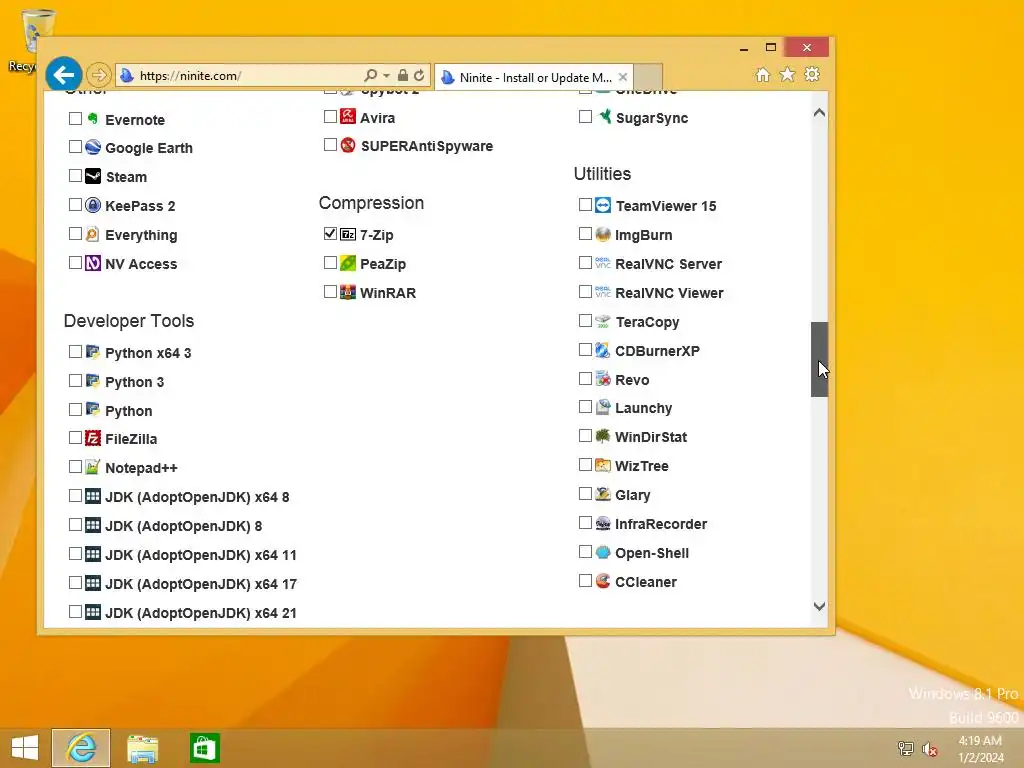Open the Windows Start button
This screenshot has height=768, width=1024.
tap(25, 748)
